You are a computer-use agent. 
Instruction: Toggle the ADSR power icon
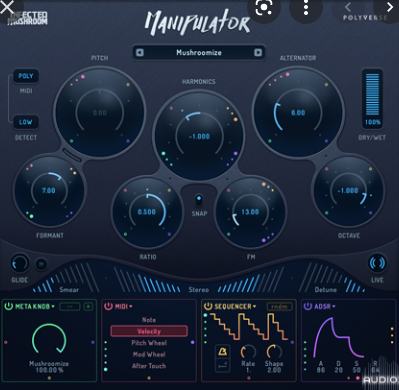[308, 306]
